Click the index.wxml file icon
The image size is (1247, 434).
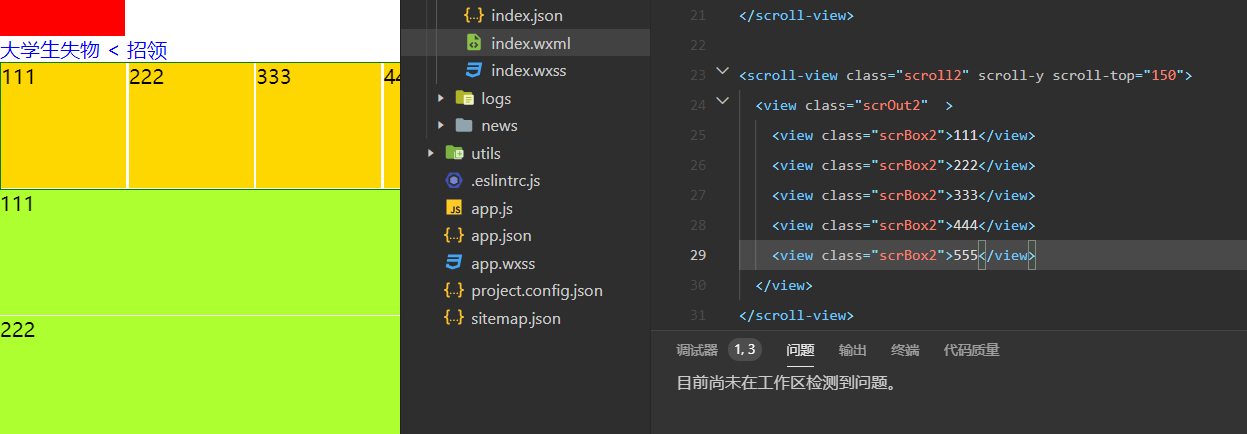coord(474,43)
